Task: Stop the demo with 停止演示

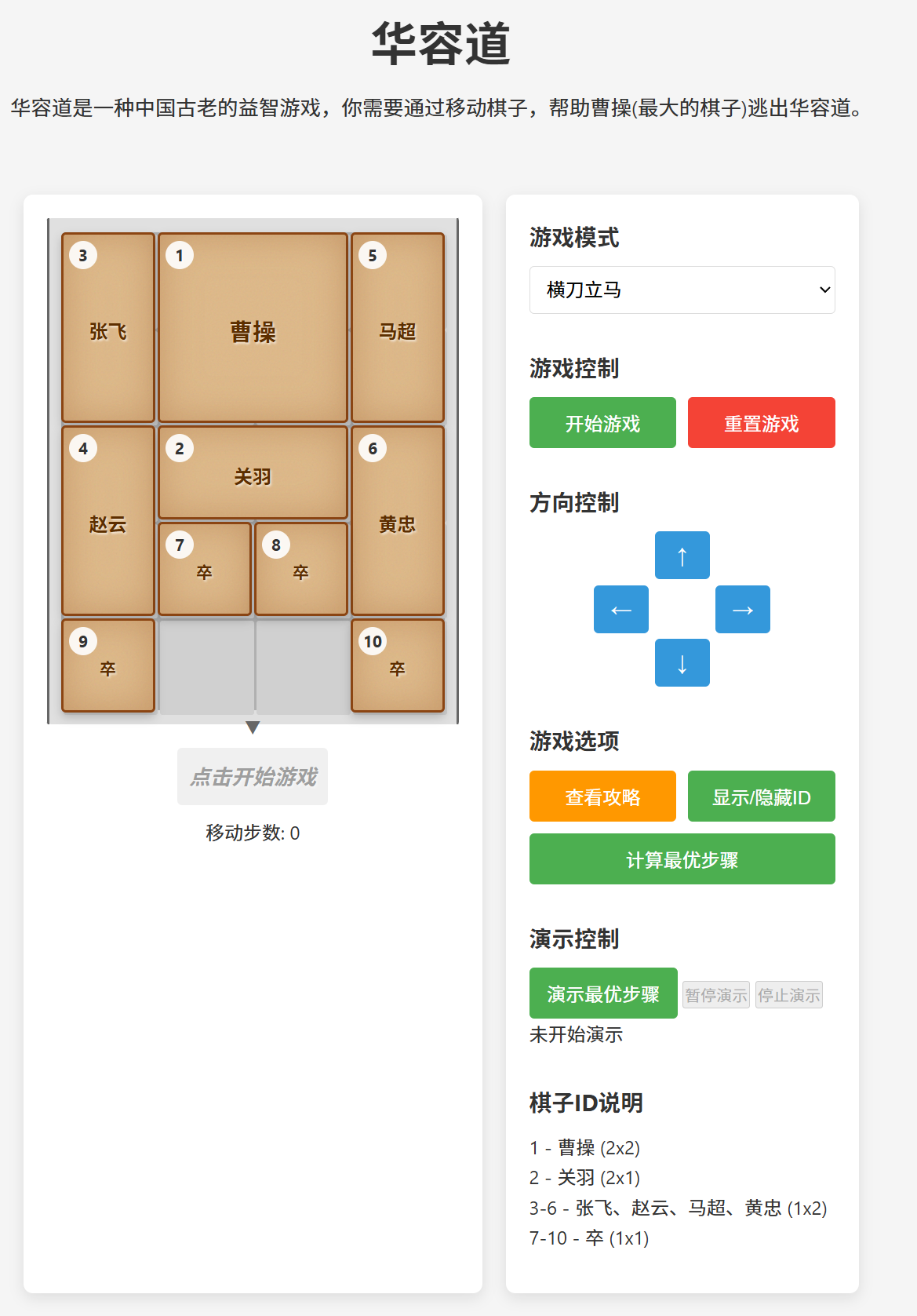Action: point(788,994)
